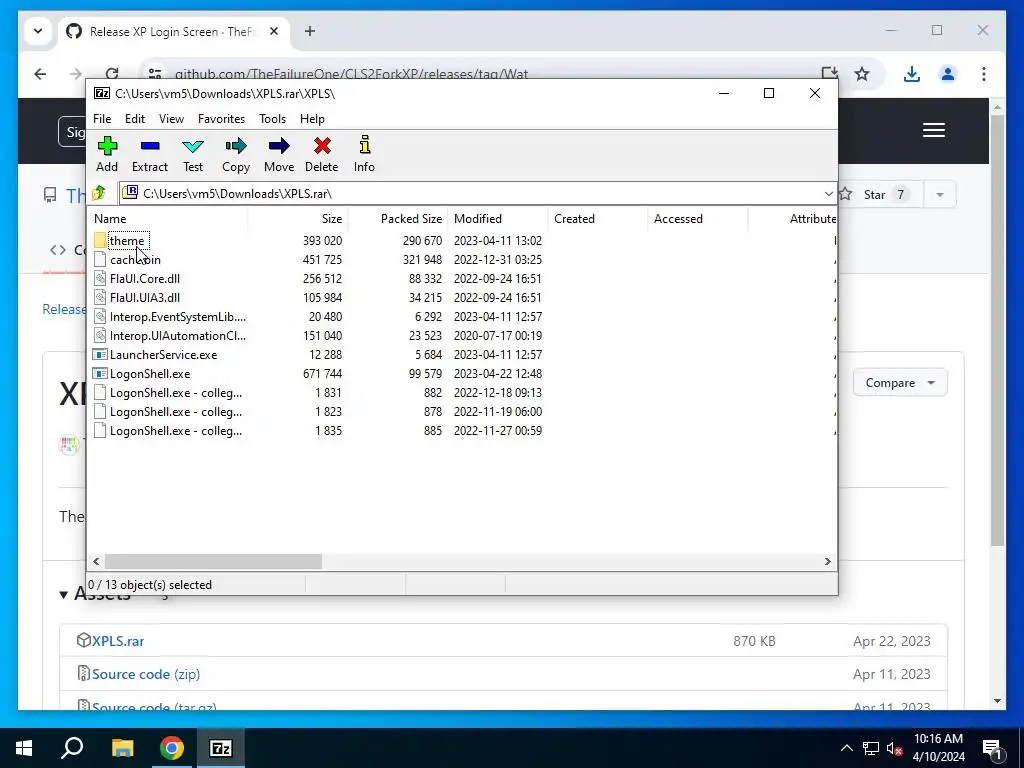Open File Explorer from taskbar
Viewport: 1024px width, 768px height.
pos(122,748)
